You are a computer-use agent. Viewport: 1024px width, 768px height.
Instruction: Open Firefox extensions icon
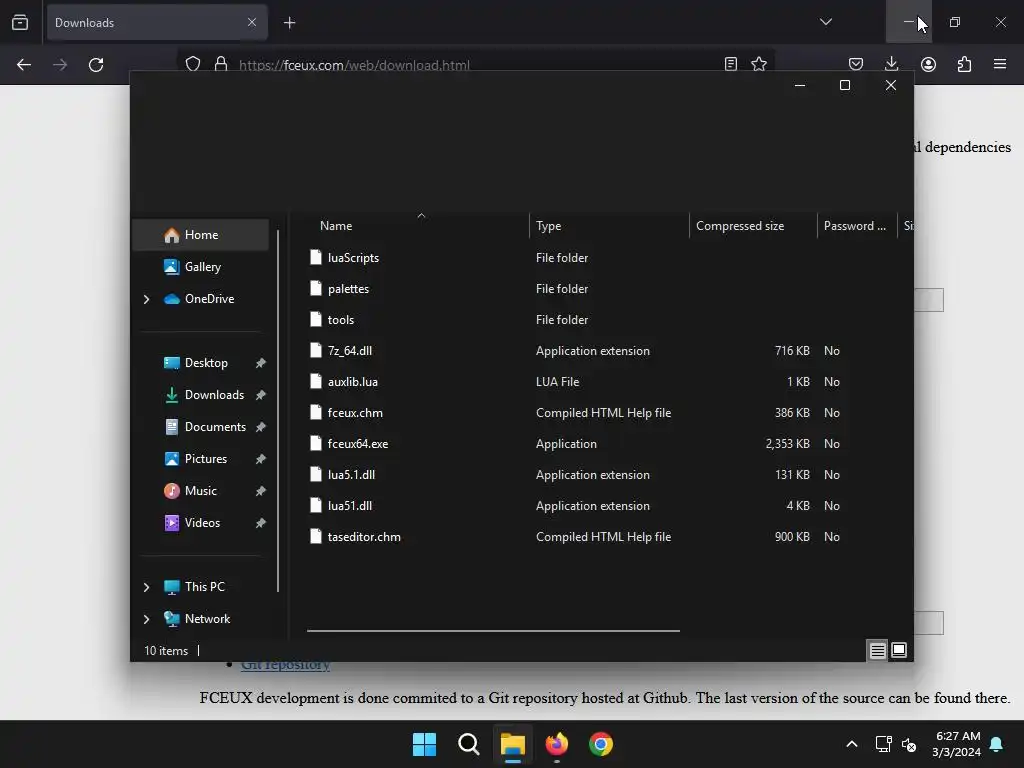click(x=964, y=64)
